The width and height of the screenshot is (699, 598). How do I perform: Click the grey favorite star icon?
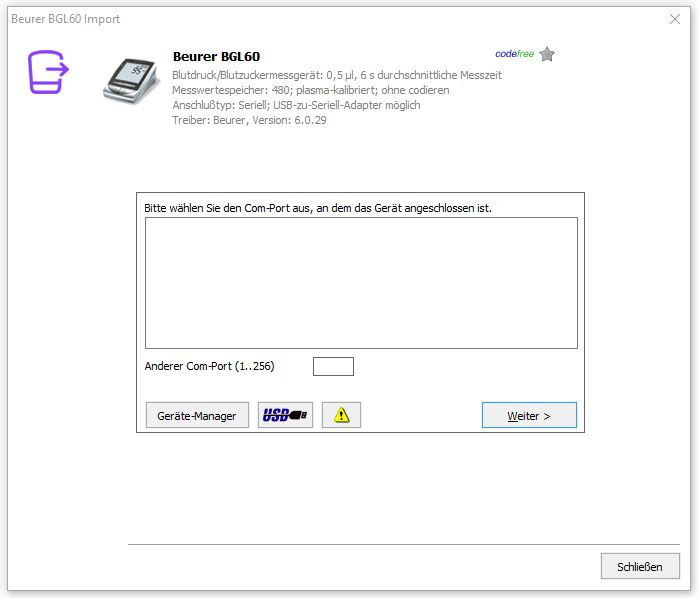[547, 54]
